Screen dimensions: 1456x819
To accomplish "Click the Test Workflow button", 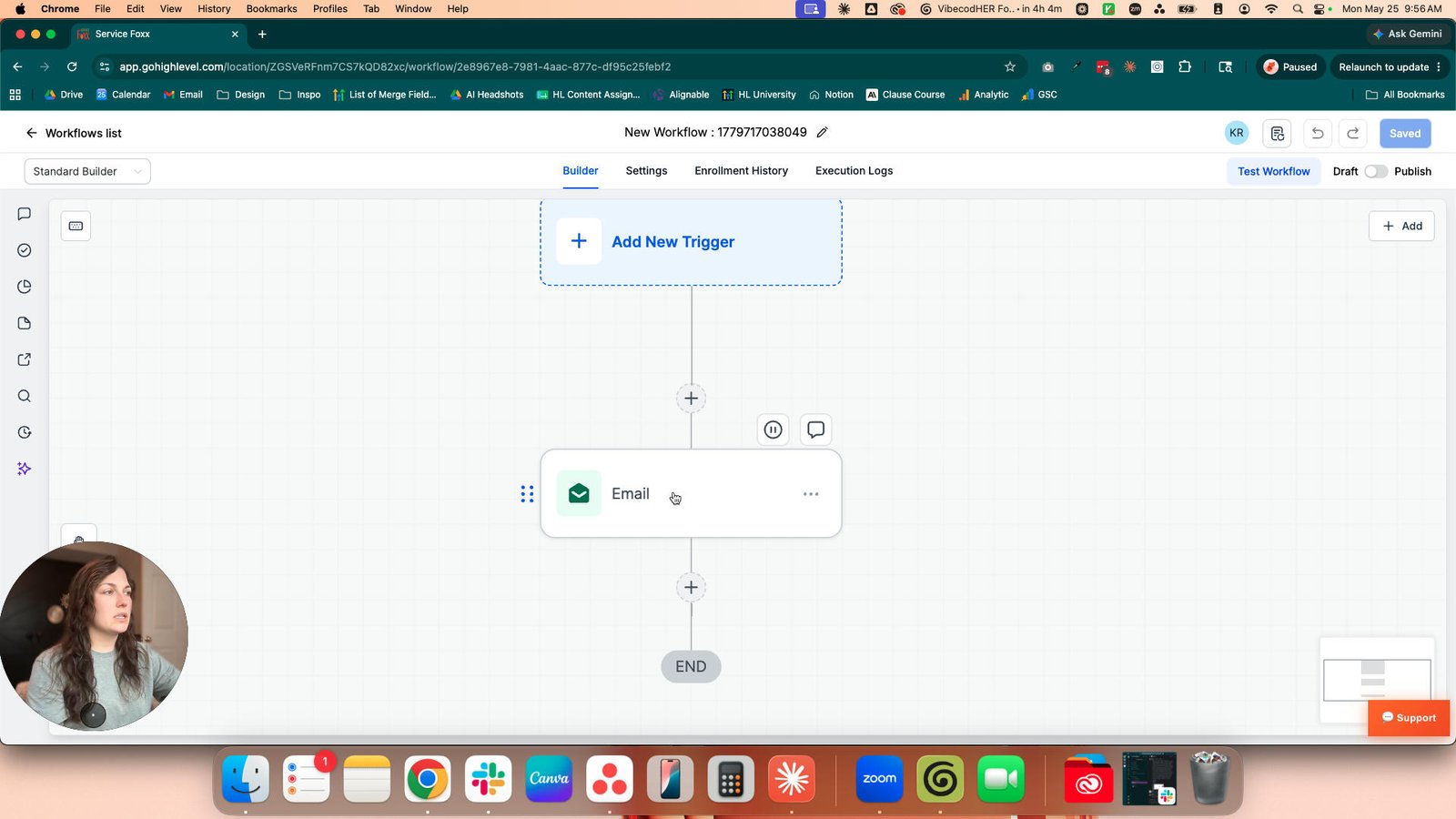I will point(1273,171).
